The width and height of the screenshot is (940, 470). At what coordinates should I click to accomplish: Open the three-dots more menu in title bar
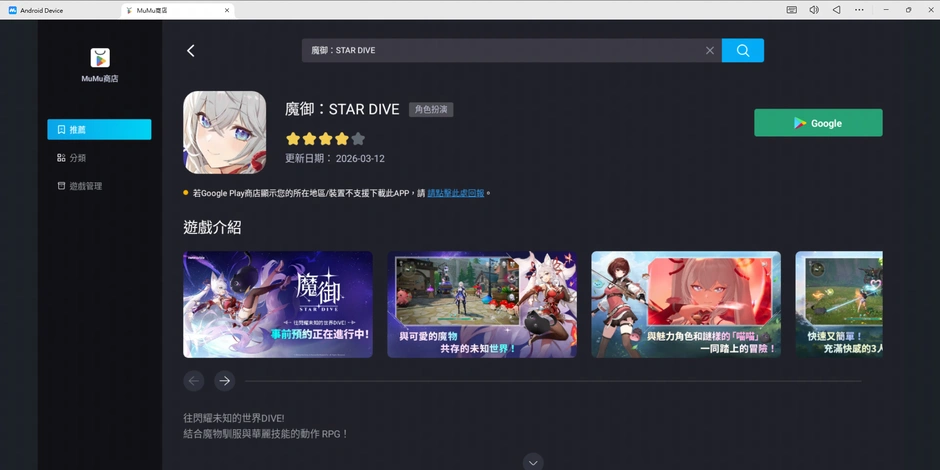click(859, 10)
